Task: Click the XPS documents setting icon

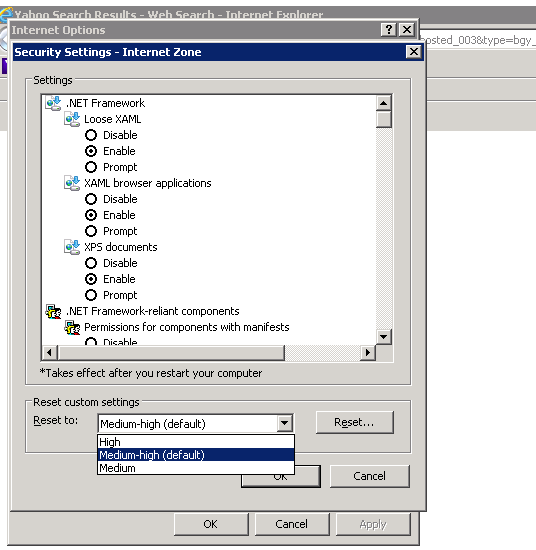Action: coord(72,247)
